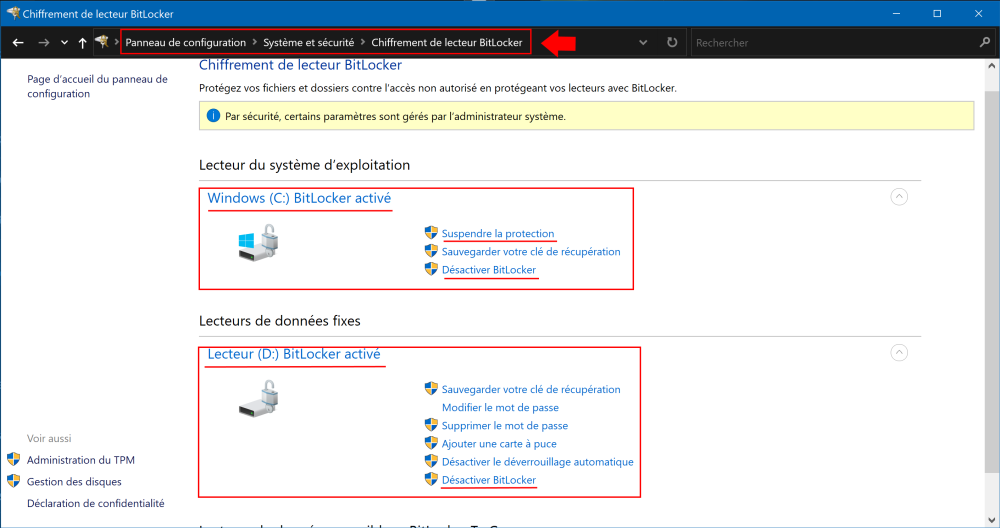This screenshot has width=1000, height=528.
Task: Open Sauvegarder votre clé de récupération for C:
Action: [x=531, y=251]
